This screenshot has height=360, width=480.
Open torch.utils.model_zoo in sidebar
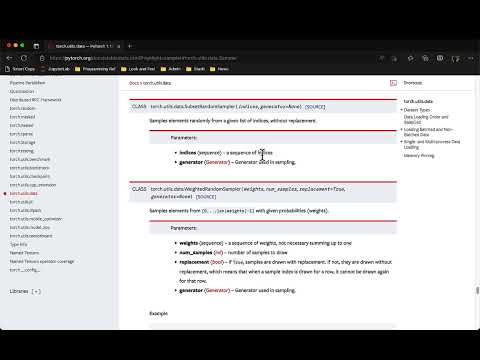click(x=30, y=227)
